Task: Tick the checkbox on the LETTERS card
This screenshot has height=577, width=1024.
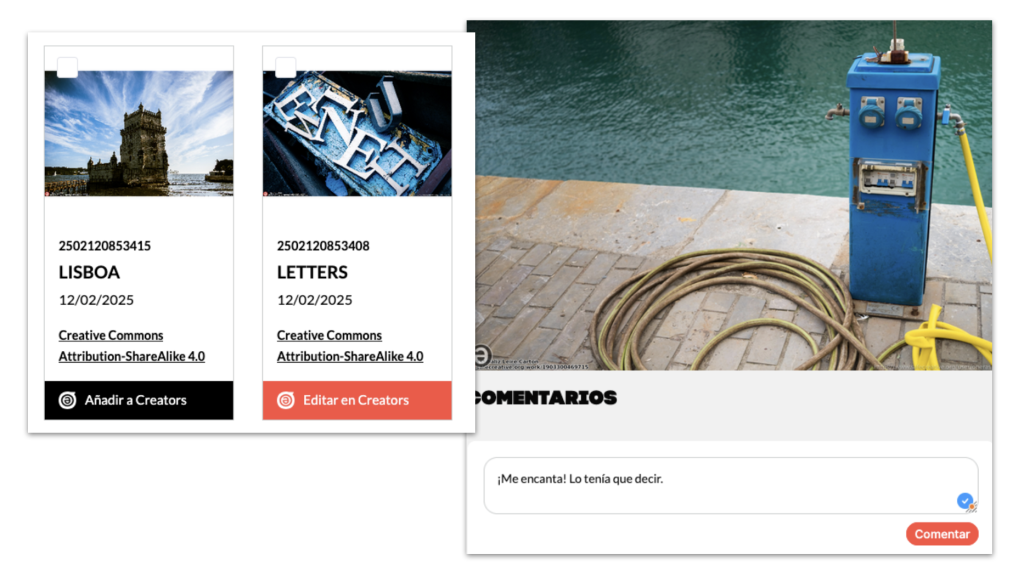Action: coord(285,67)
